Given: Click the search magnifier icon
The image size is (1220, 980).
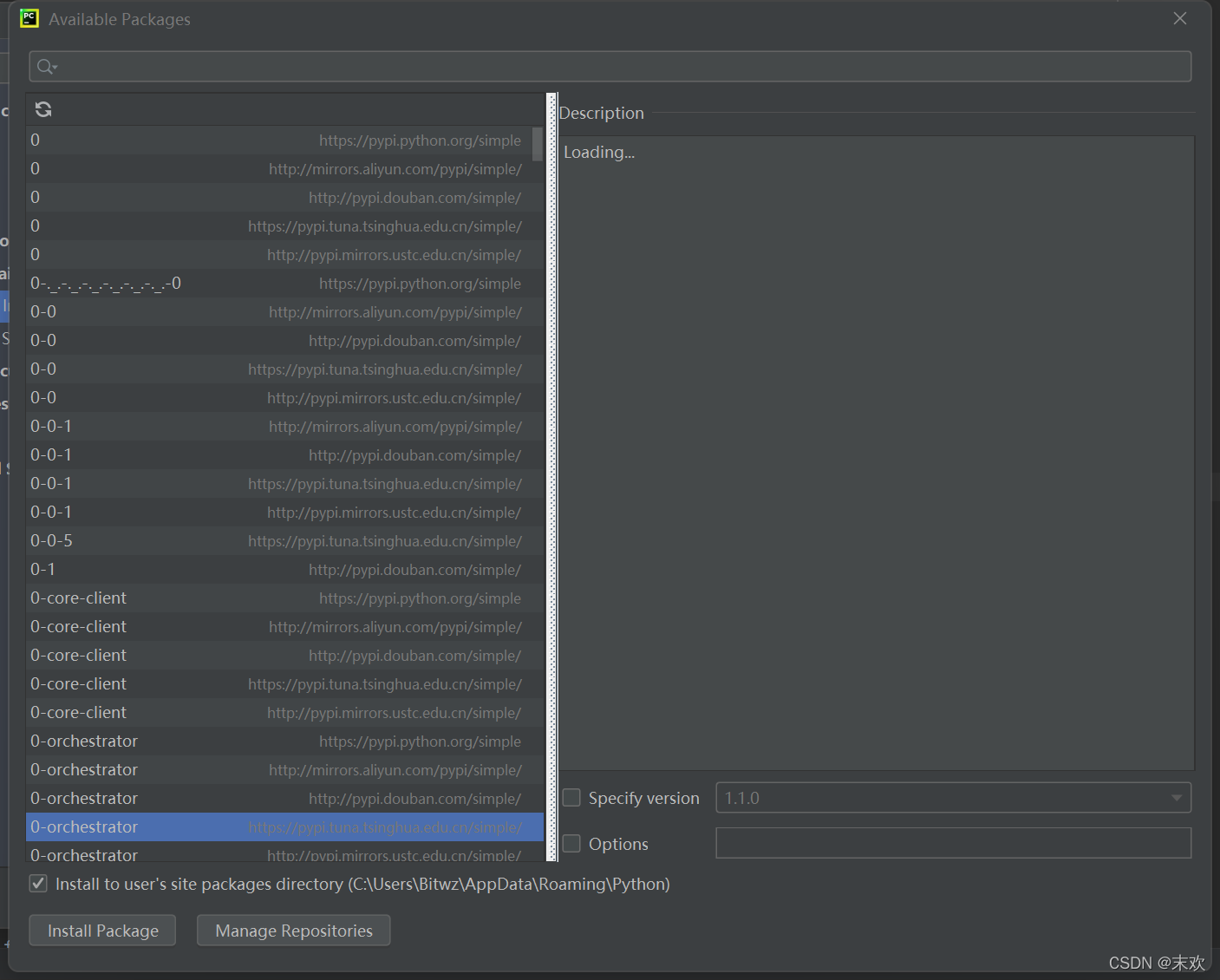Looking at the screenshot, I should point(46,67).
